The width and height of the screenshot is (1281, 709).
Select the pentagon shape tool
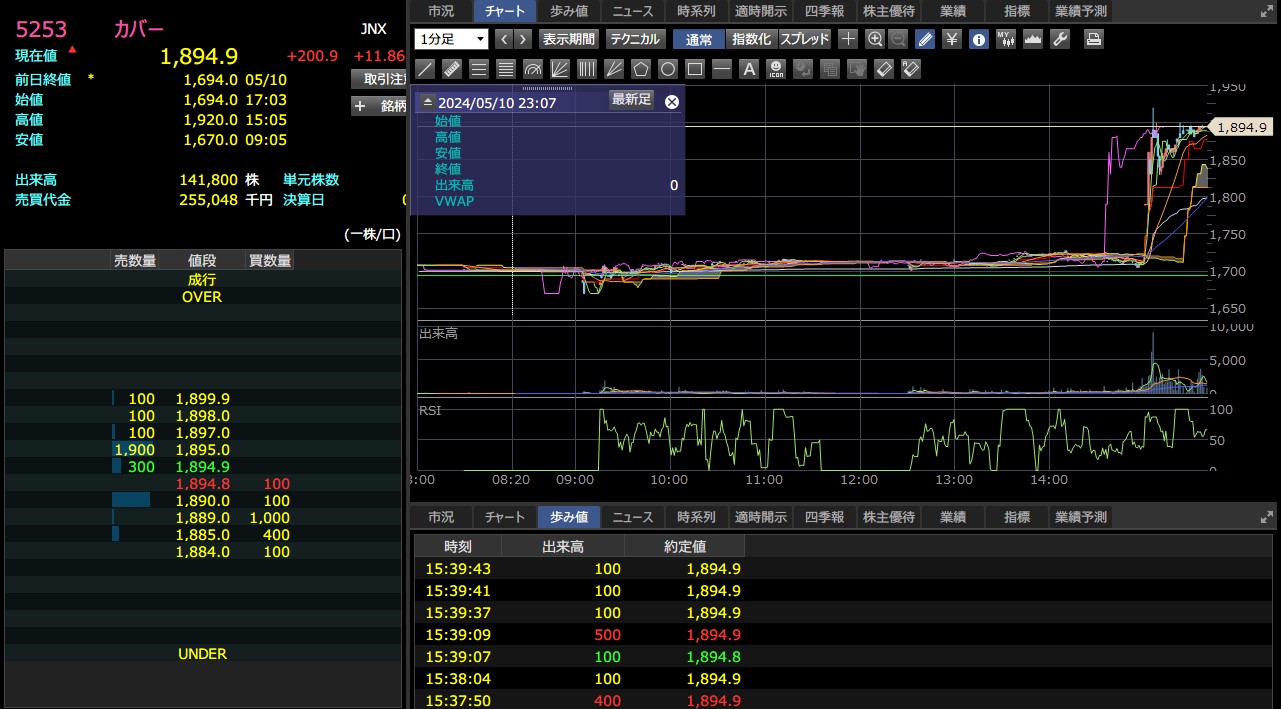pos(640,69)
